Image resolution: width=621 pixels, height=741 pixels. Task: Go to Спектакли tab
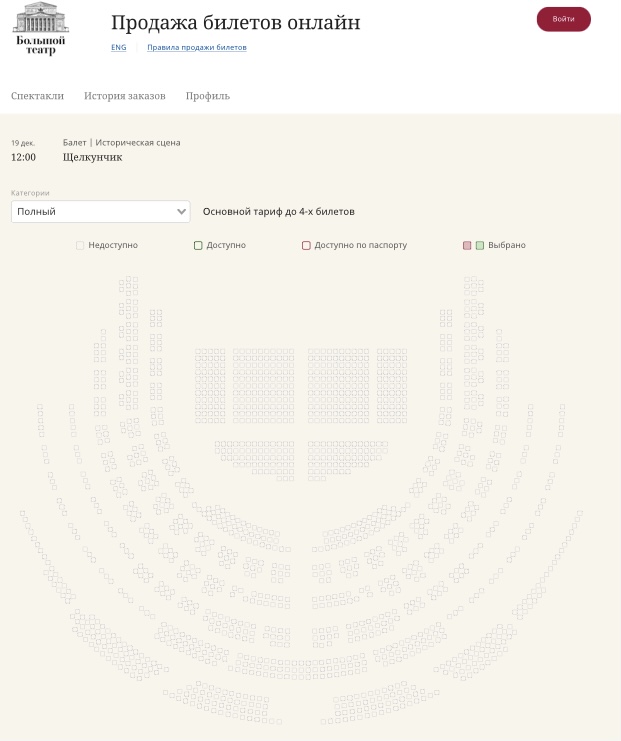click(37, 96)
